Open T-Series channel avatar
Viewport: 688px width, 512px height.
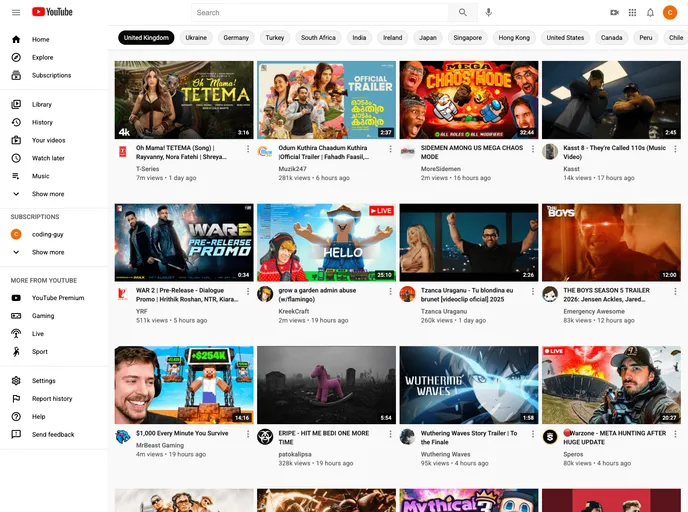click(x=122, y=152)
